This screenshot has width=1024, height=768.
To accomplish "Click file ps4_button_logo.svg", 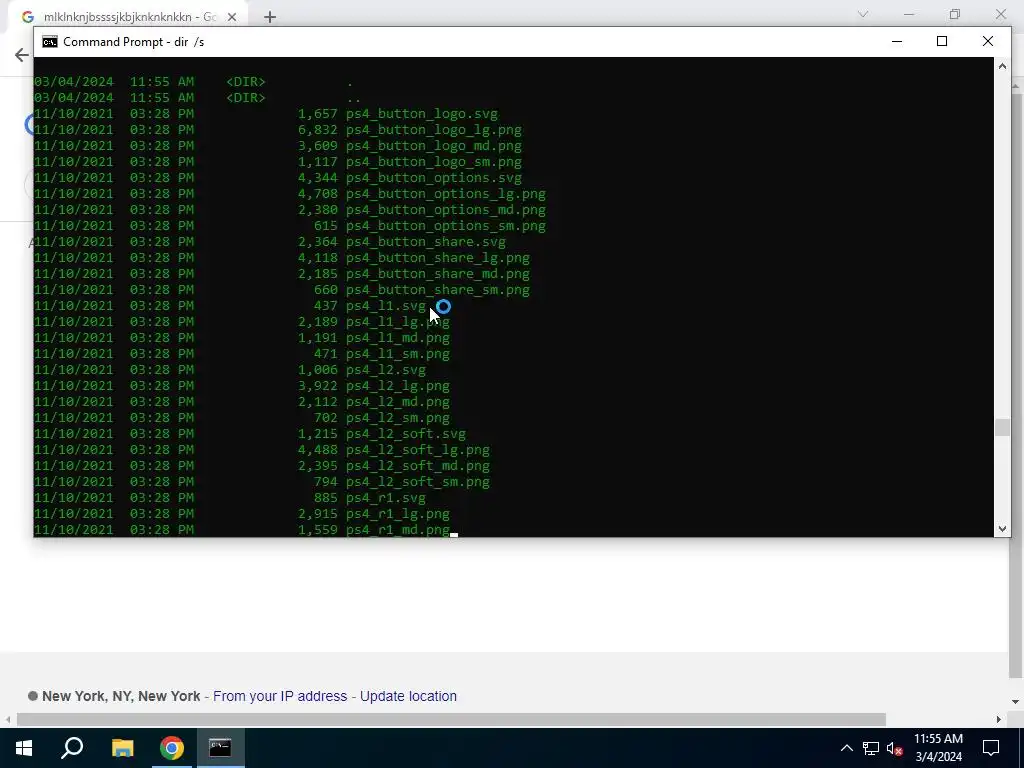I will point(422,114).
